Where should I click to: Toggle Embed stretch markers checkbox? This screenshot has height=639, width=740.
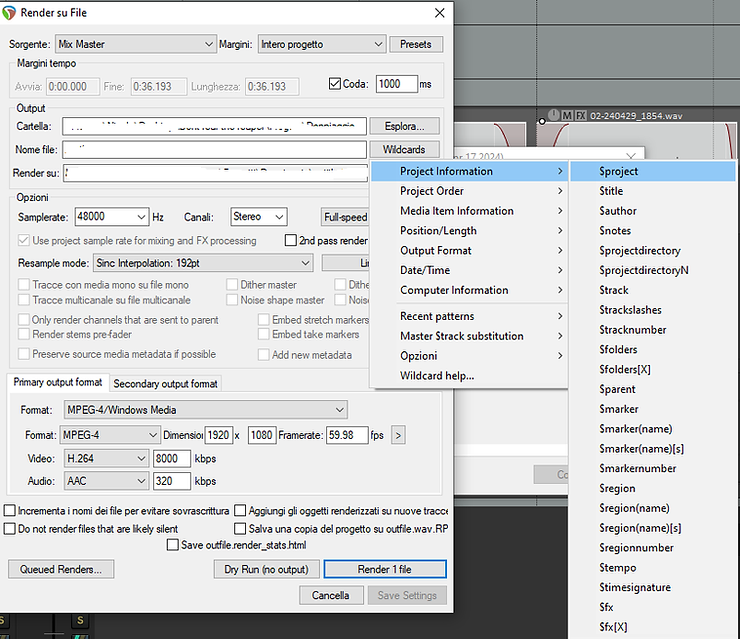264,320
